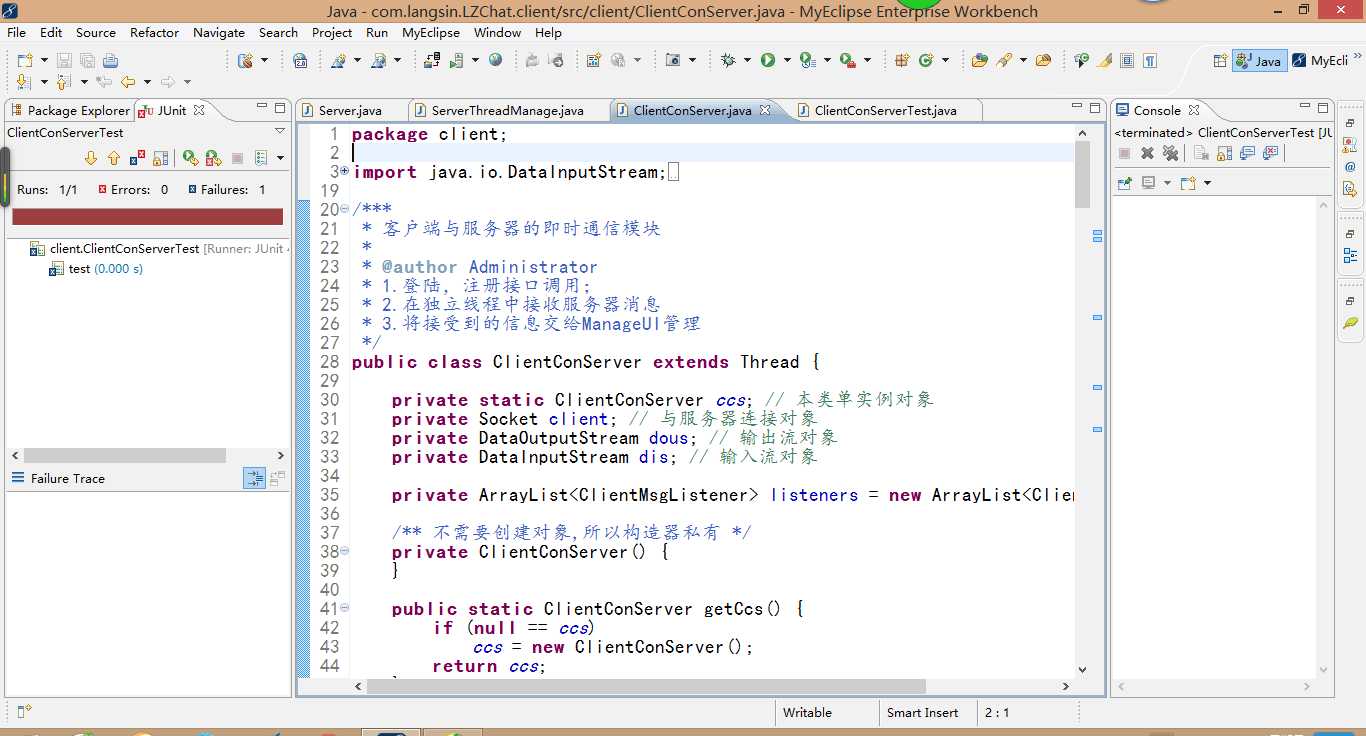Screen dimensions: 1366x736
Task: Click the editor horizontal scrollbar thumb
Action: (x=646, y=686)
